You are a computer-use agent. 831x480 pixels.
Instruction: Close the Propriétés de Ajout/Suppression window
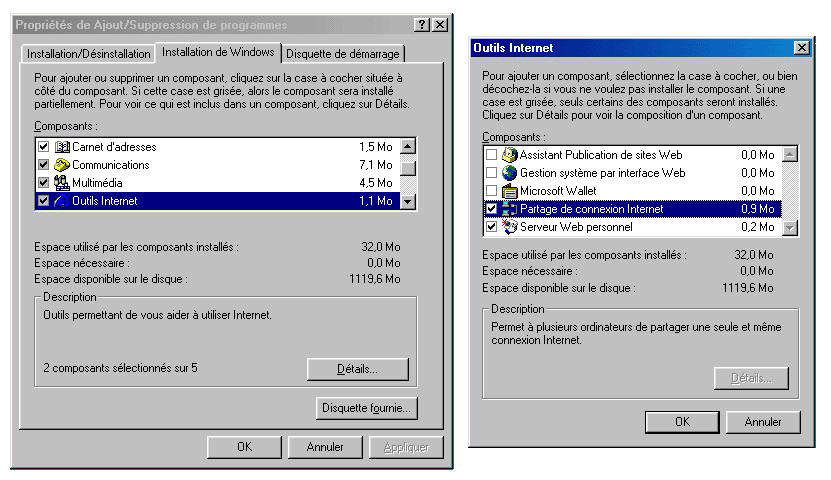click(440, 25)
